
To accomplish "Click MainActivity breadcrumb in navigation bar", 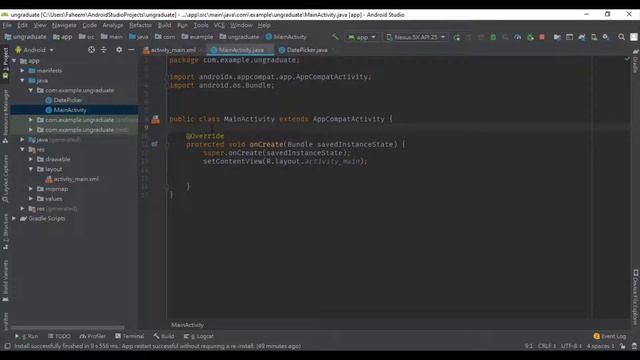I will coord(286,37).
